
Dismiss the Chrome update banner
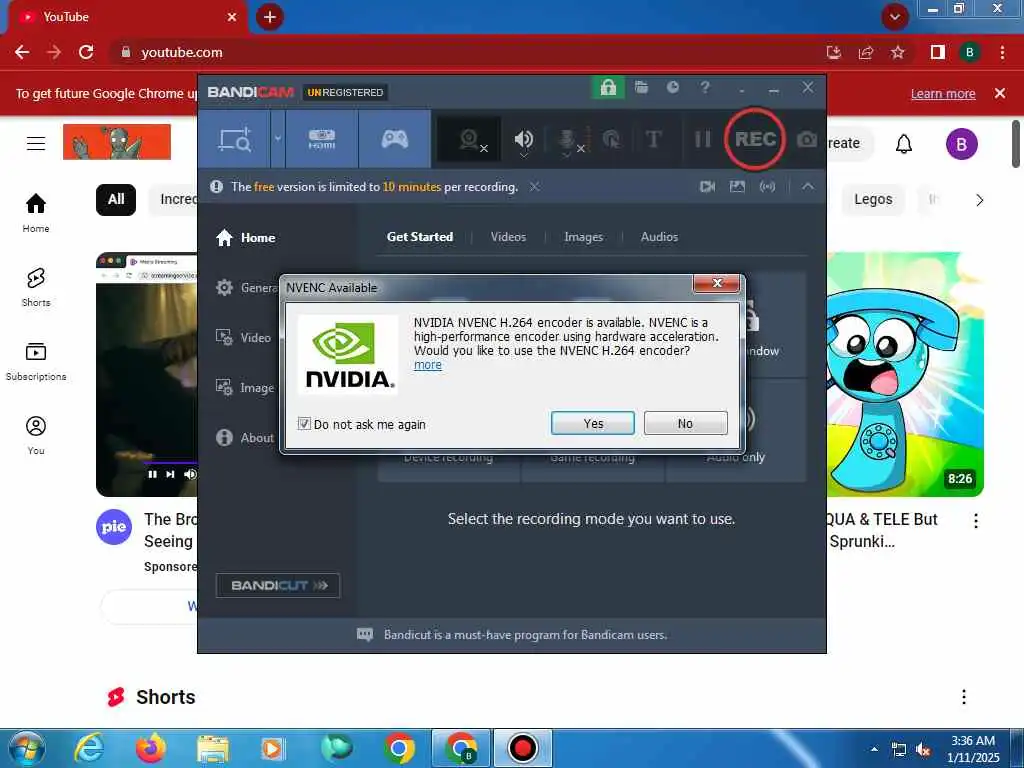tap(999, 93)
